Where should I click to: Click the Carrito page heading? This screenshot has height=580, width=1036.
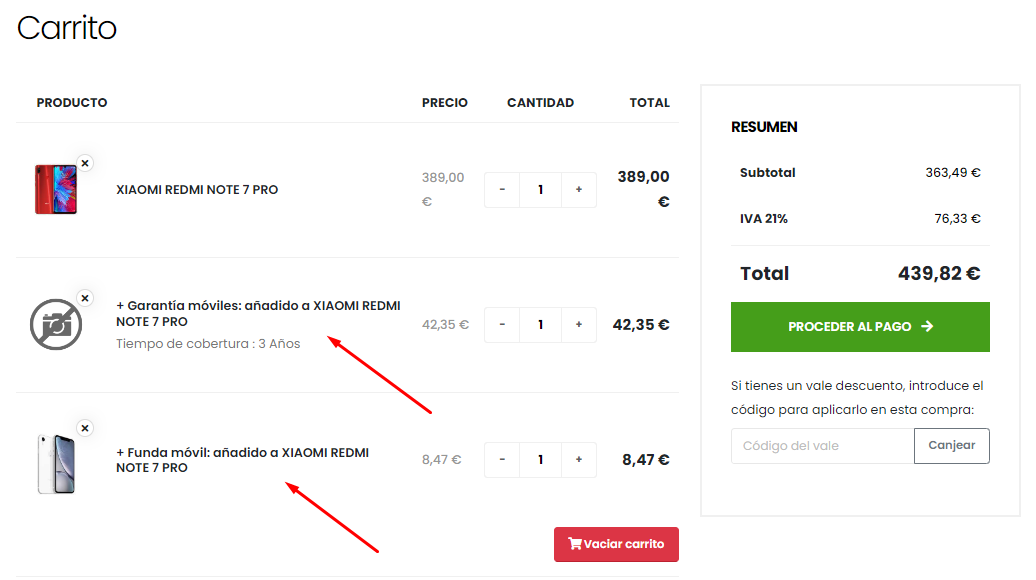(66, 29)
